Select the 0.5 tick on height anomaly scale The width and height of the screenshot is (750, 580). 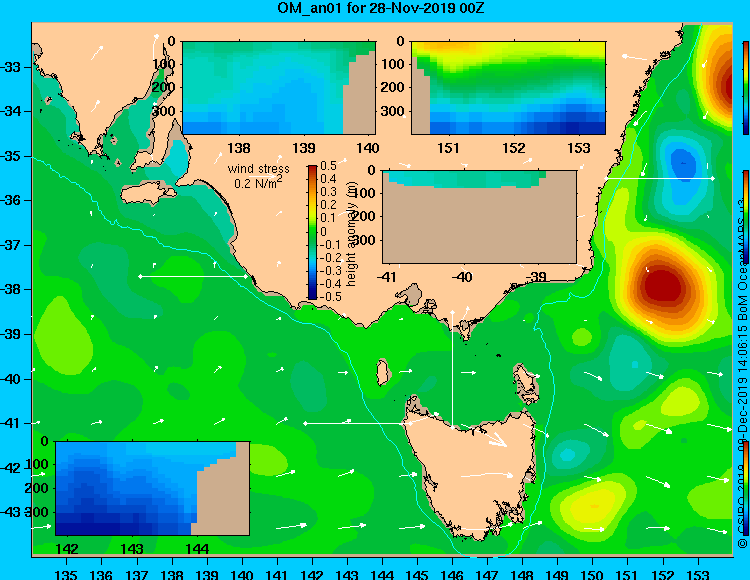click(329, 166)
